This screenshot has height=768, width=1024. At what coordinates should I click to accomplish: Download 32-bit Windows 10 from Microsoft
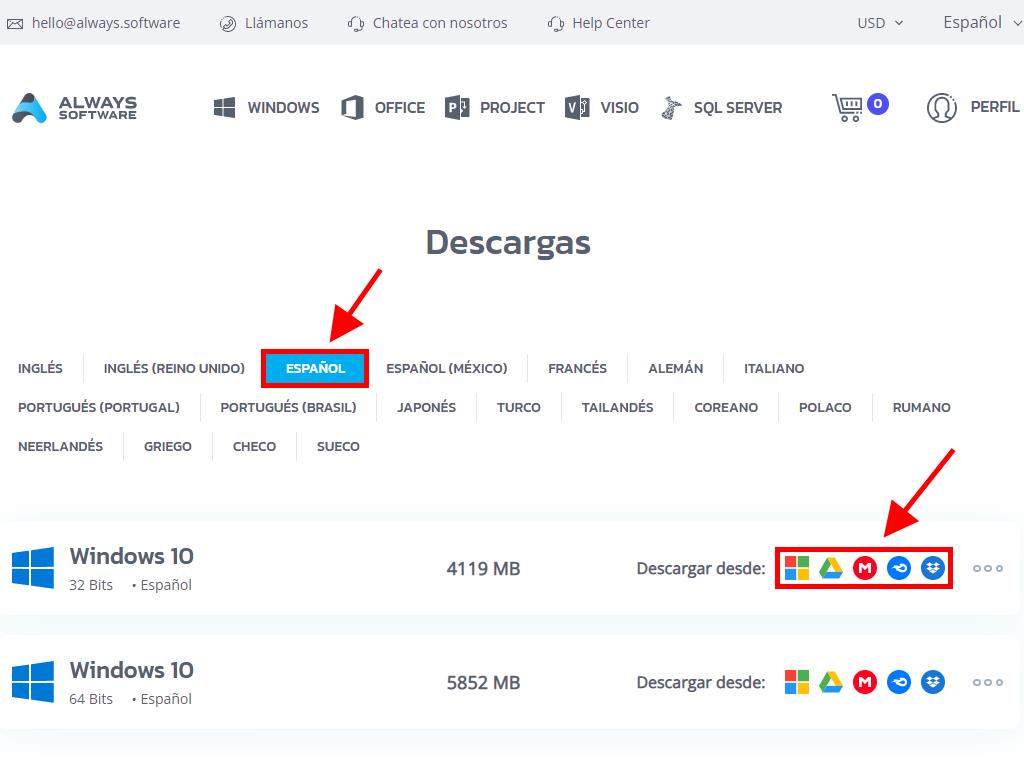(796, 568)
